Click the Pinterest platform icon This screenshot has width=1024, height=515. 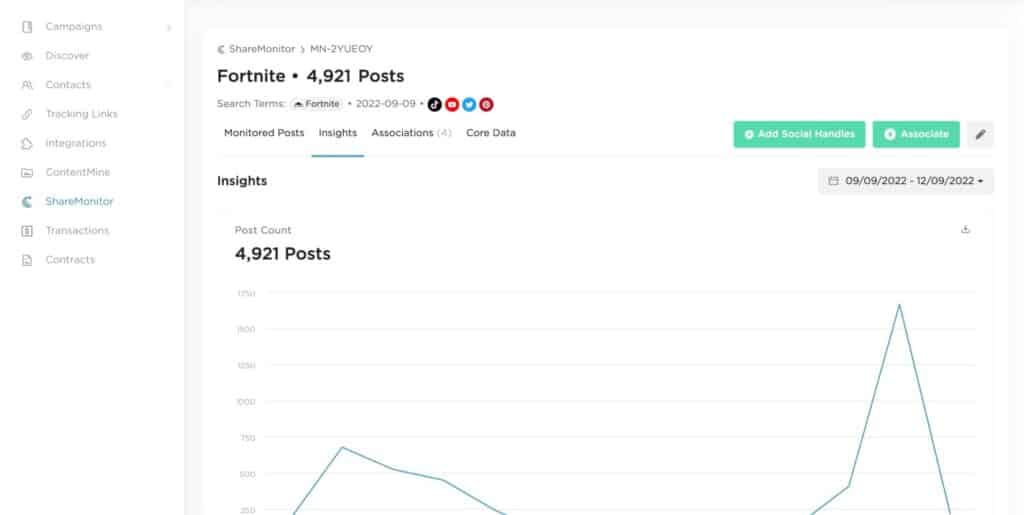486,104
